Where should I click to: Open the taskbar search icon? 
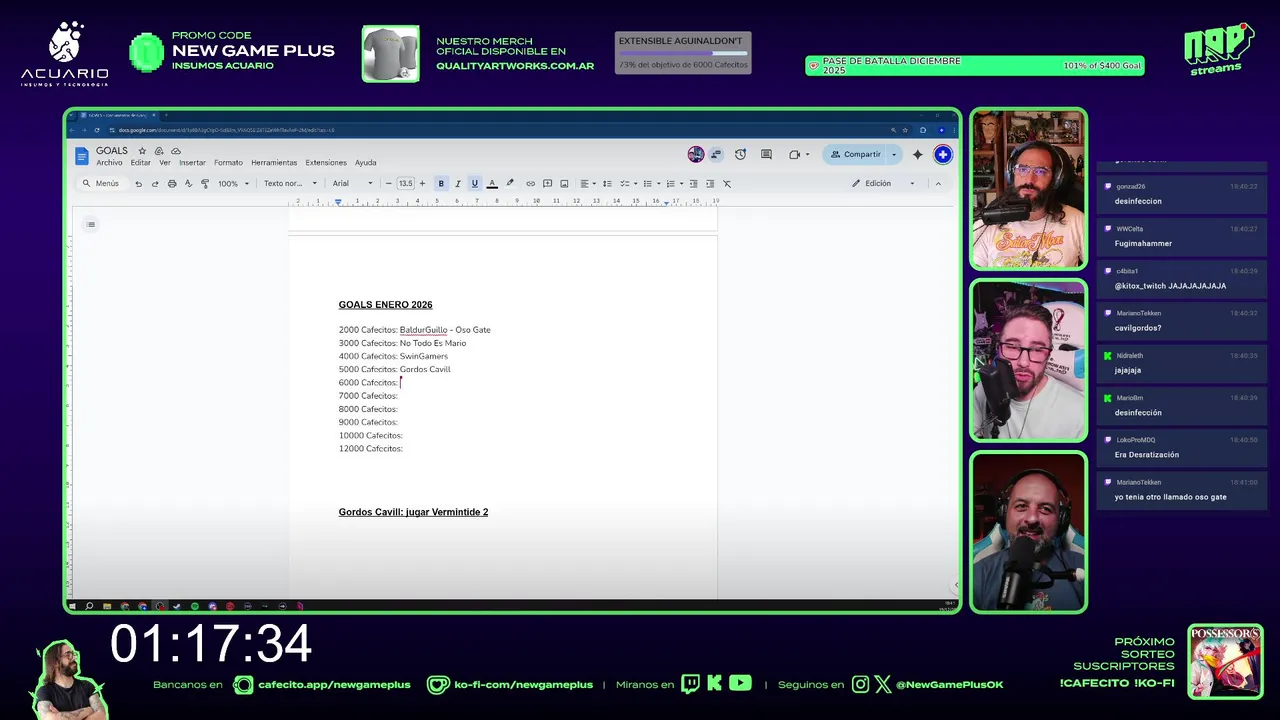pos(89,606)
